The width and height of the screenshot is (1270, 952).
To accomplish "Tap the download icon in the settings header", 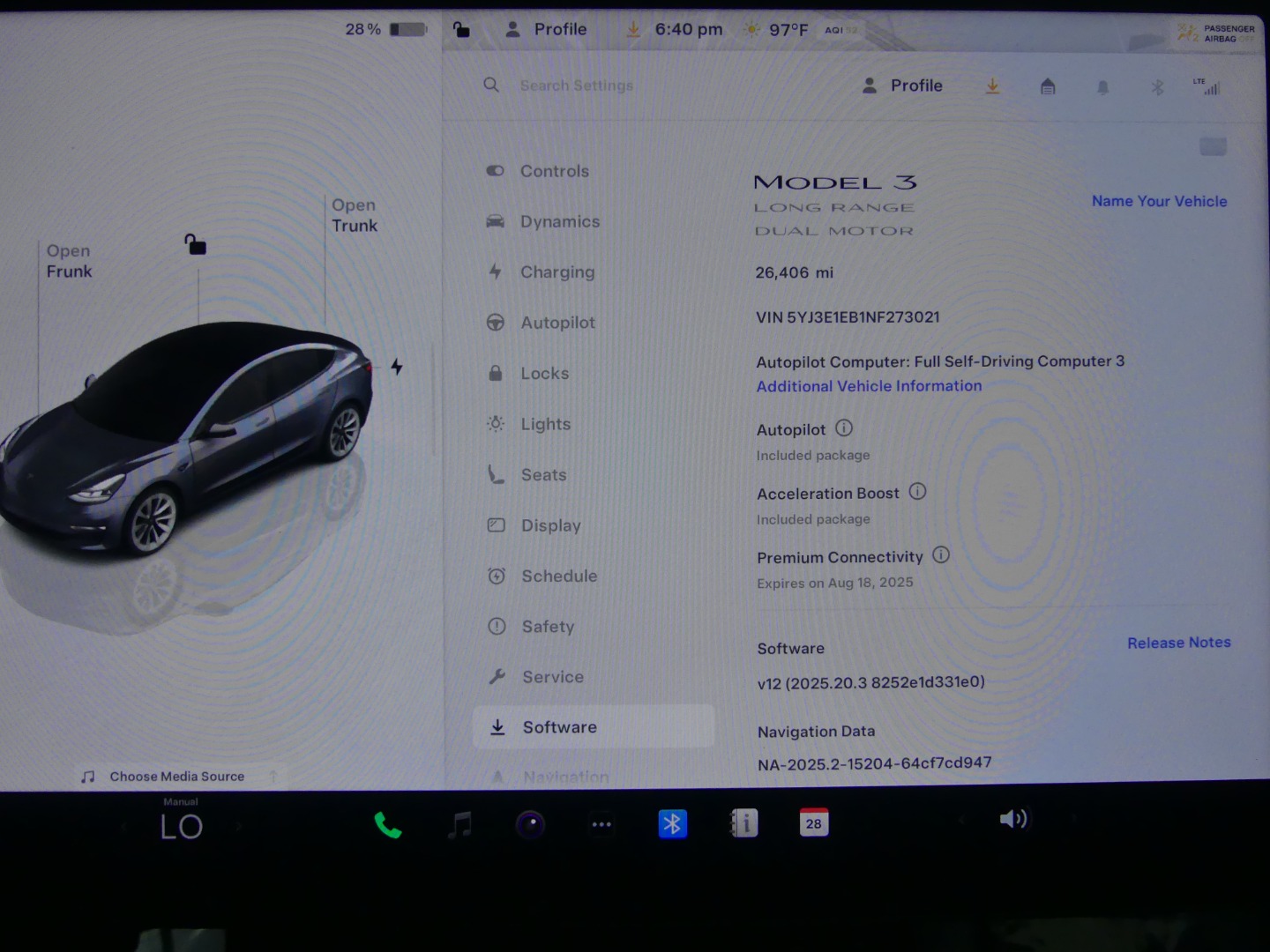I will [x=992, y=86].
